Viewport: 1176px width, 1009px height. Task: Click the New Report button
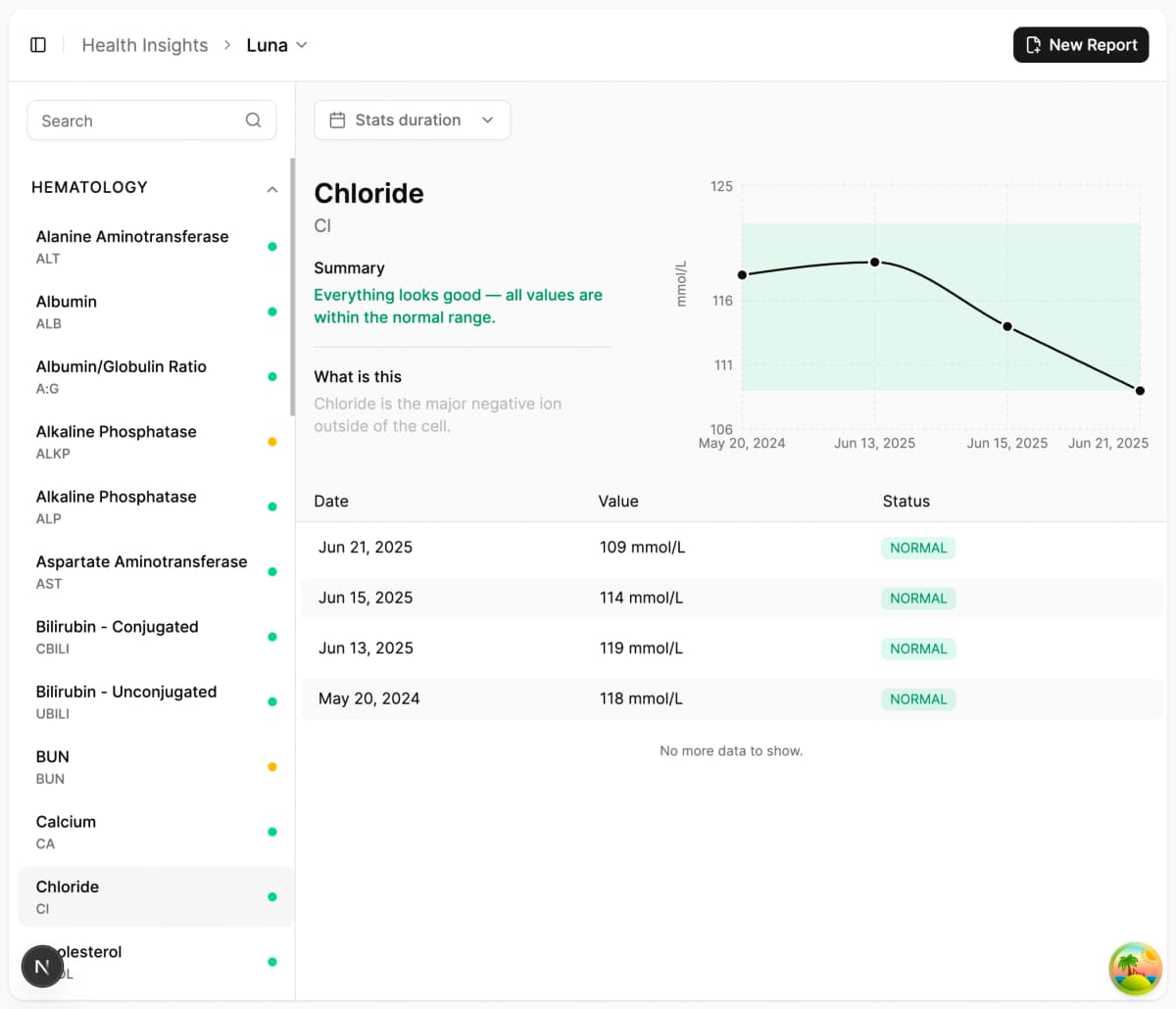tap(1081, 44)
